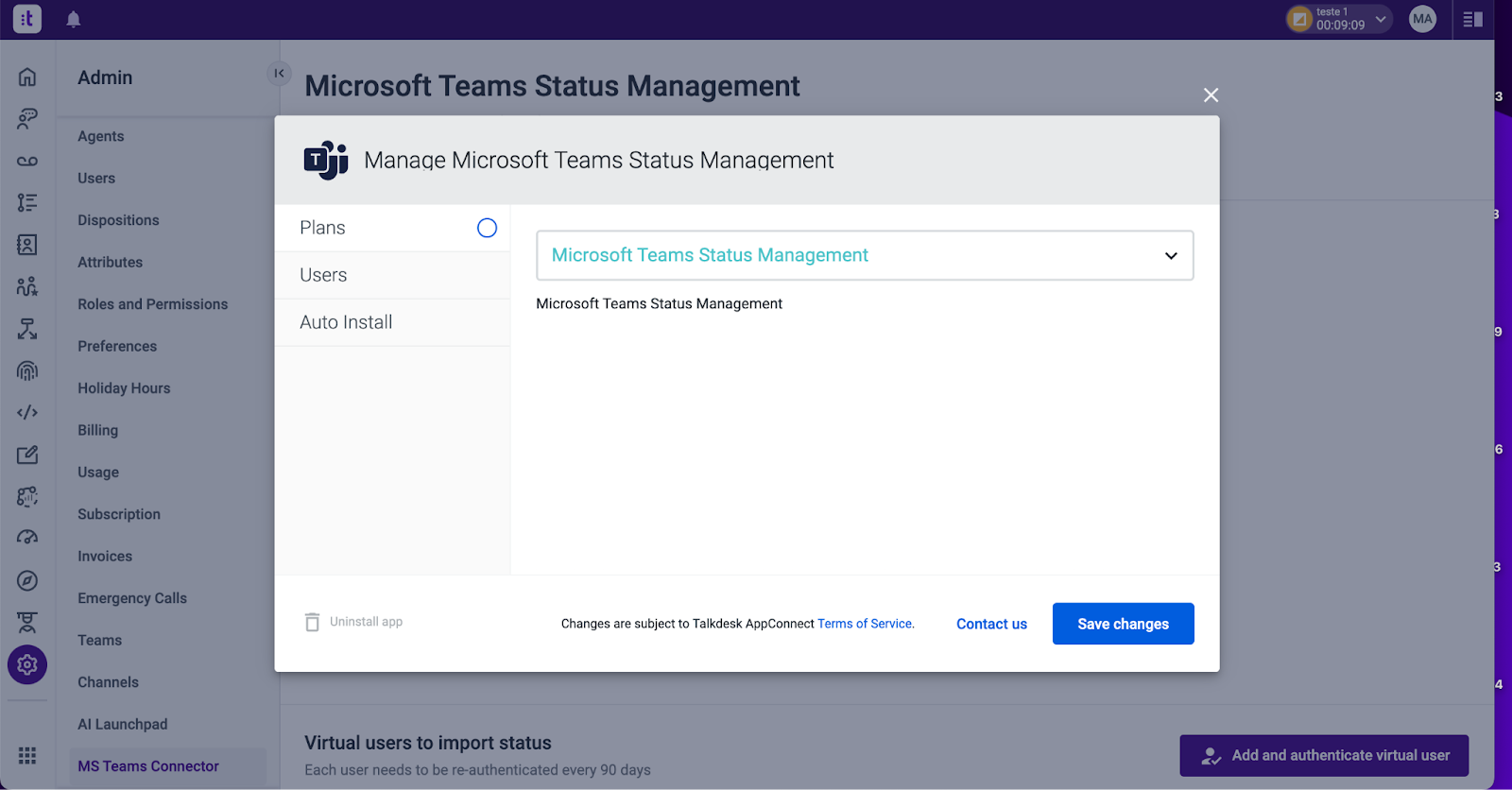The image size is (1512, 790).
Task: Click Uninstall app
Action: 366,622
